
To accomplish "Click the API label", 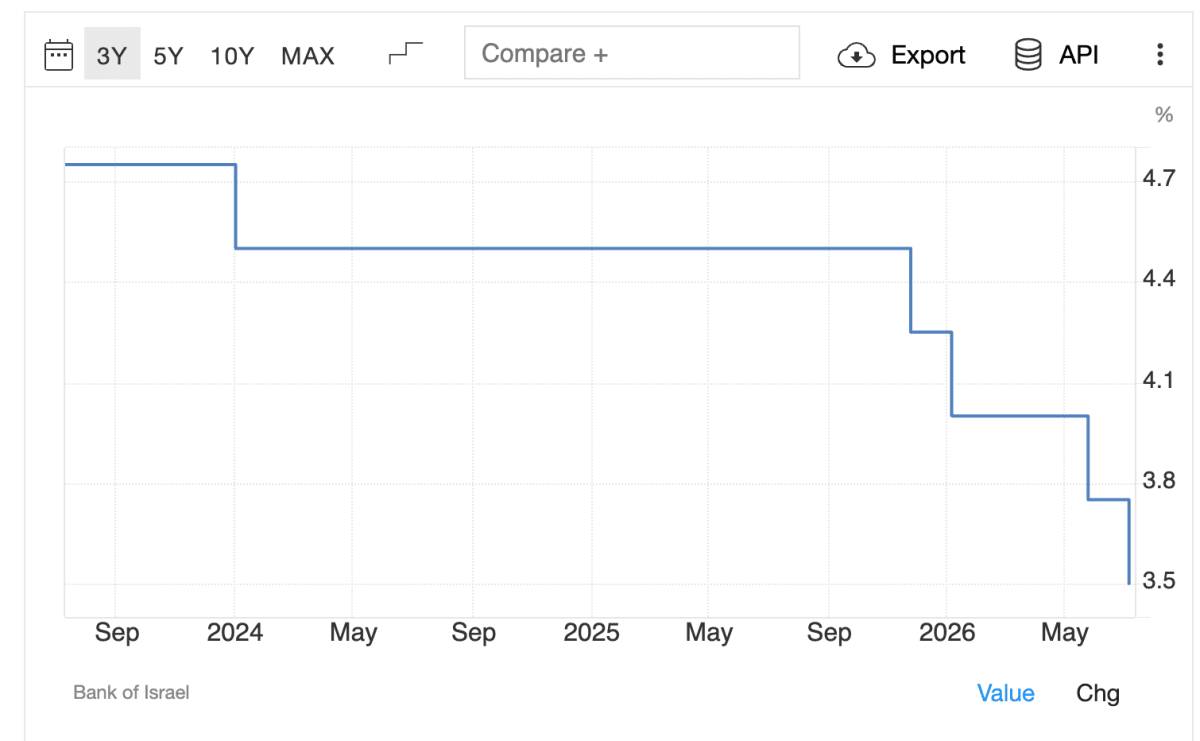I will coord(1079,55).
